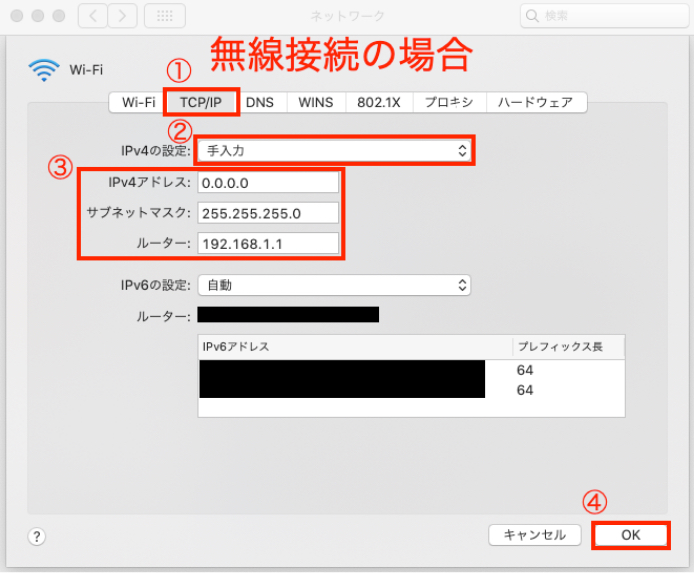Open the IPv4の設定 dropdown showing 手入力
This screenshot has width=694, height=573.
(x=334, y=151)
